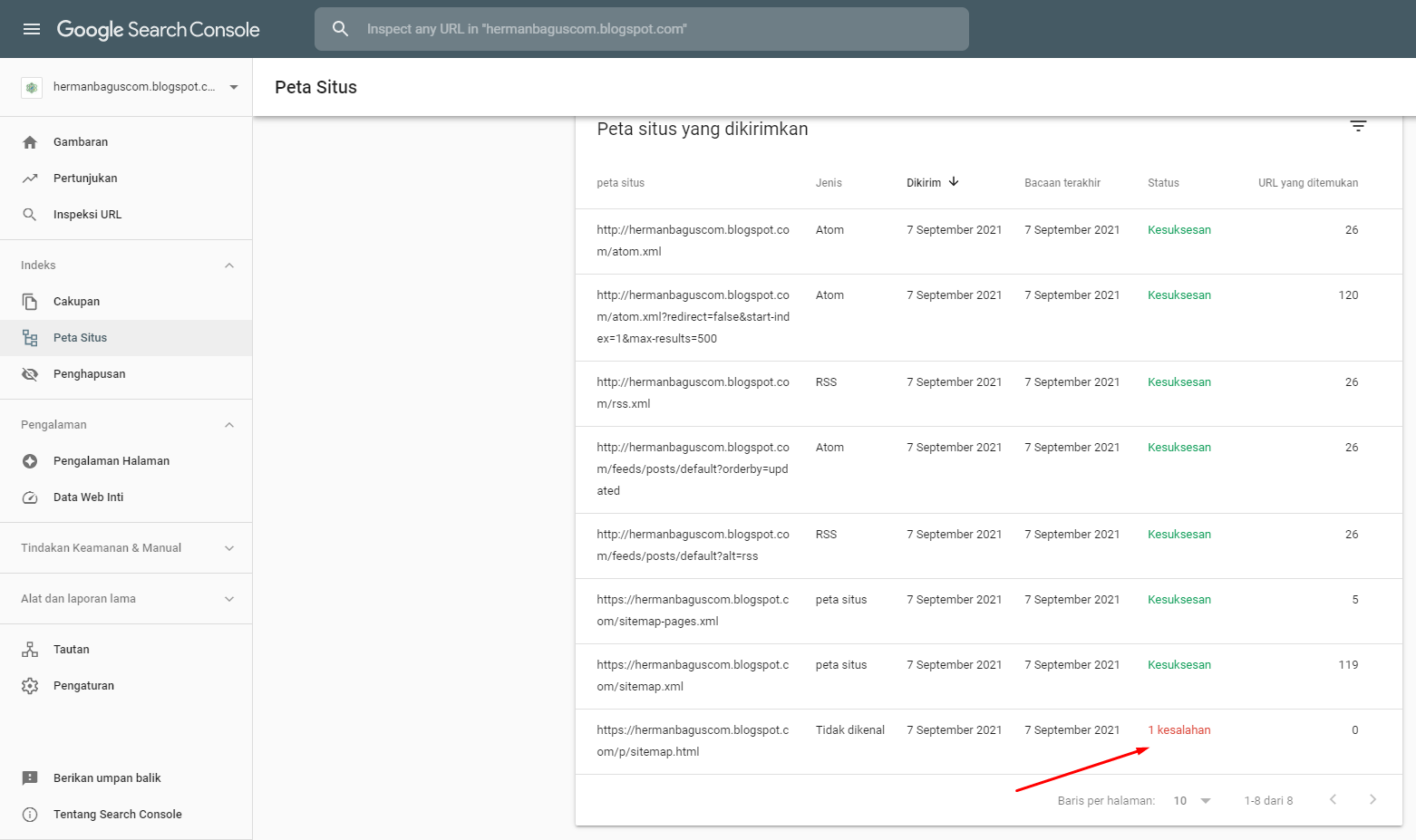
Task: Open Inspeksi URL menu item
Action: 126,215
